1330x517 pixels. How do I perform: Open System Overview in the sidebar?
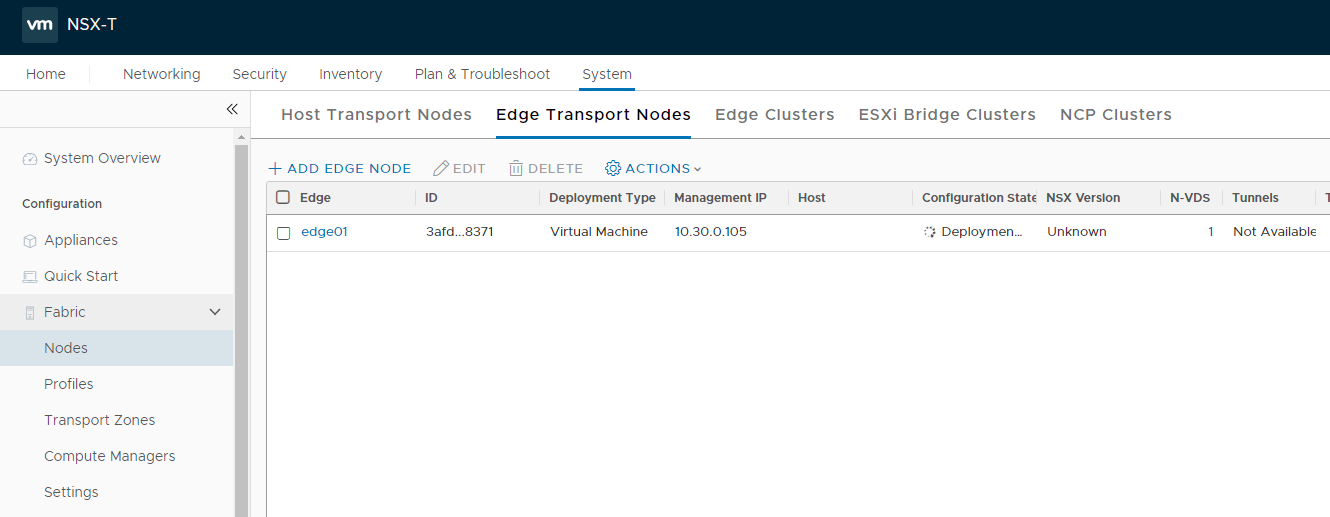click(102, 158)
